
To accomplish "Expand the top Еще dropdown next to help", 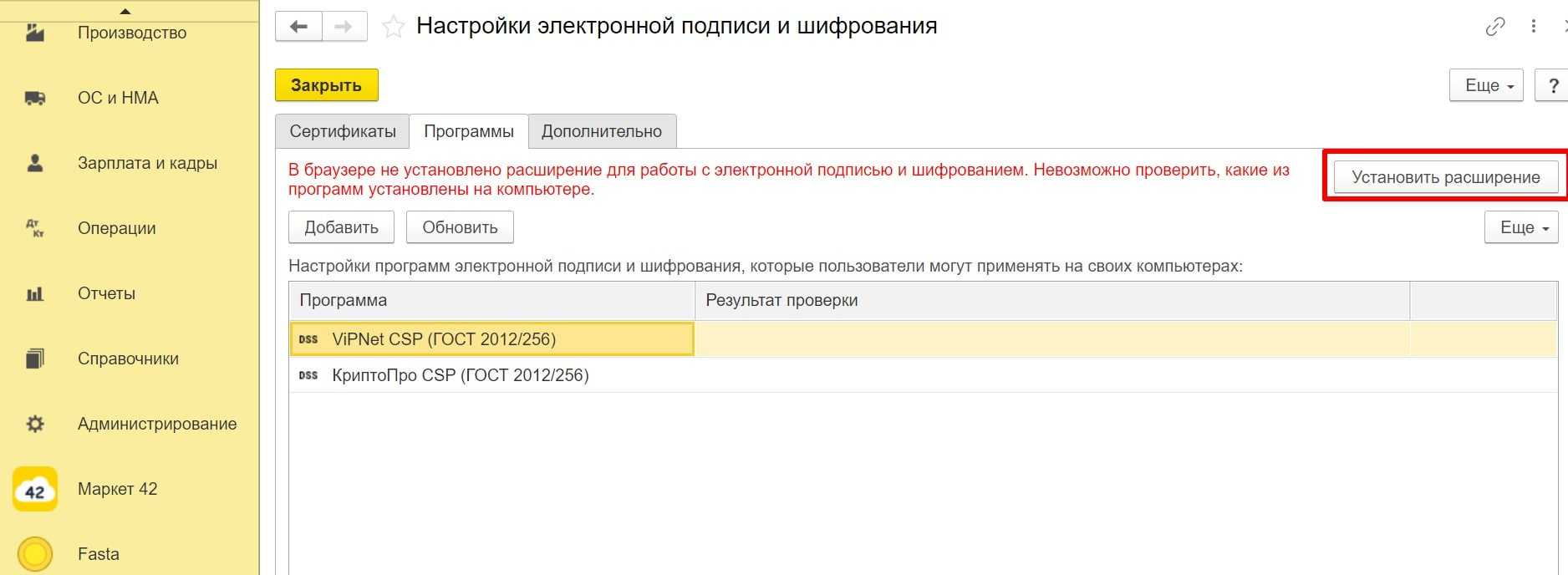I will pyautogui.click(x=1486, y=85).
